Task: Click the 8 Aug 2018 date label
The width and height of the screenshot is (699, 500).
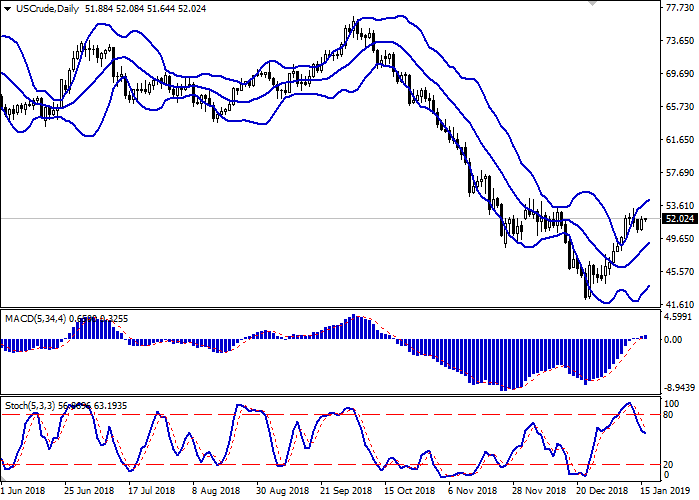Action: tap(217, 491)
